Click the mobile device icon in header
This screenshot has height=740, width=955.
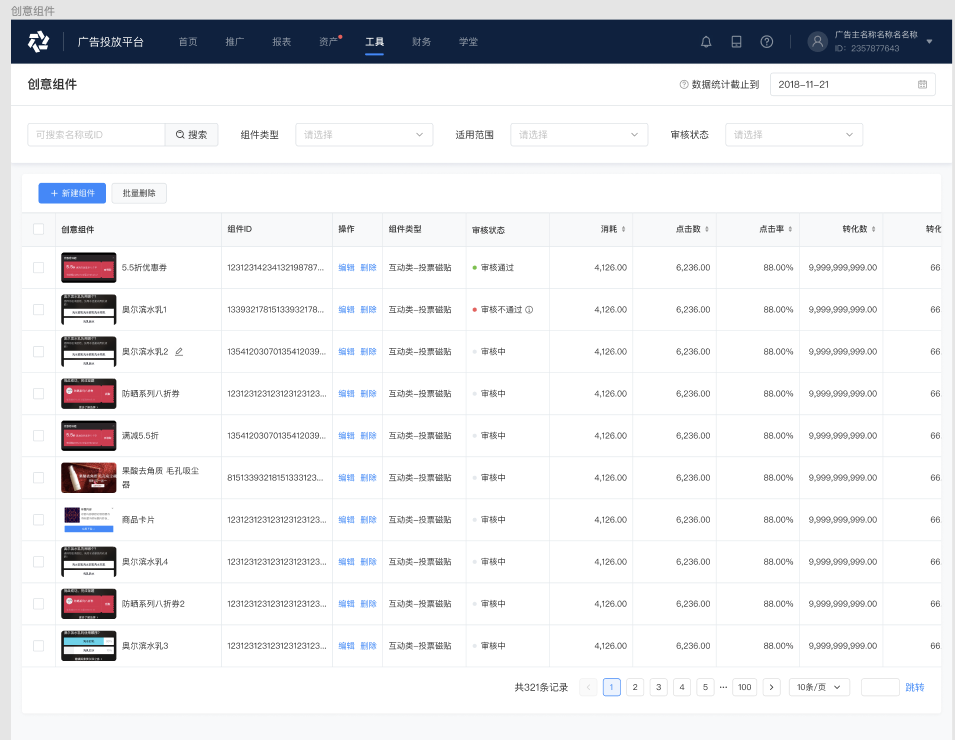736,41
